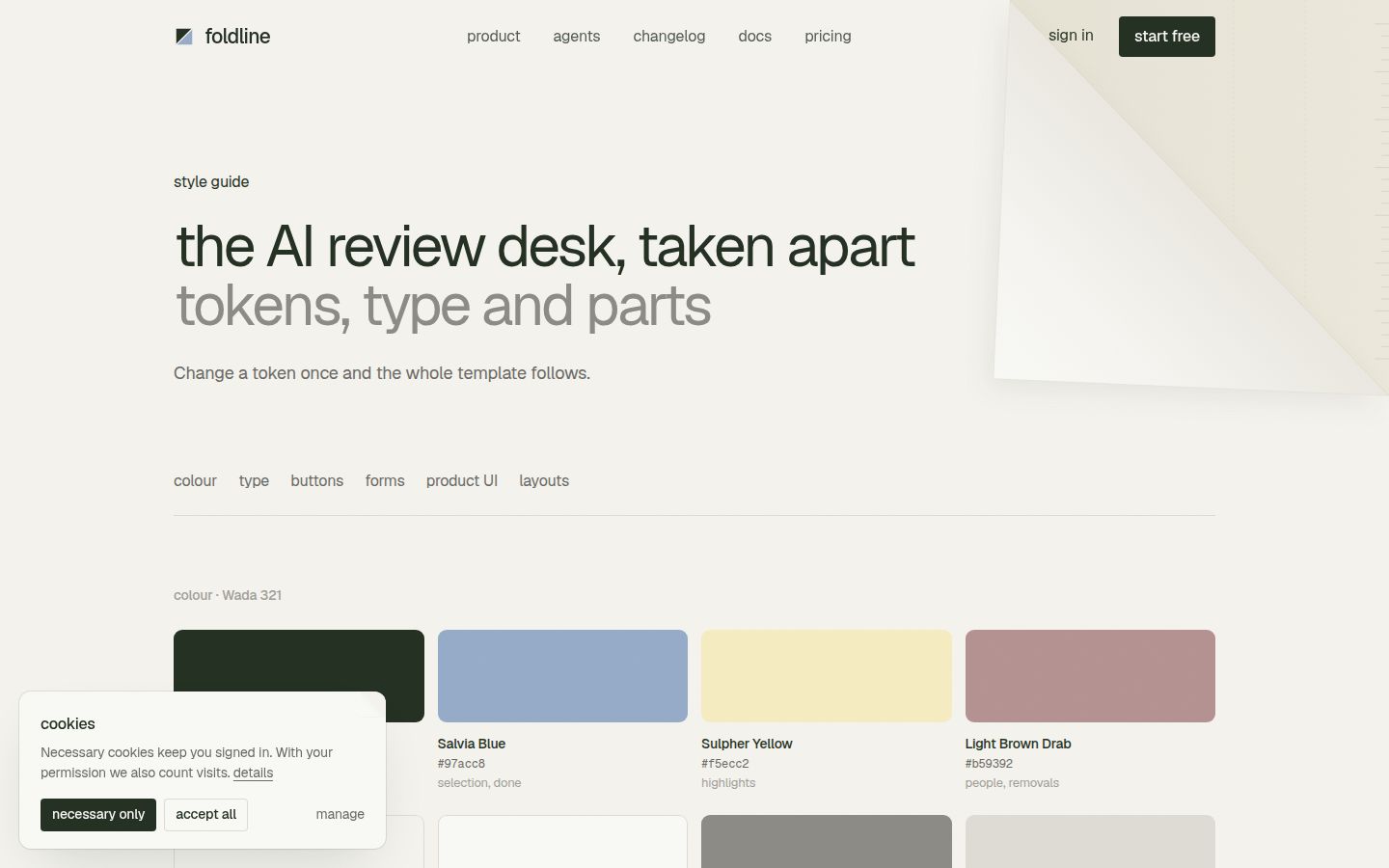The image size is (1389, 868).
Task: Open the docs nav link
Action: click(754, 37)
